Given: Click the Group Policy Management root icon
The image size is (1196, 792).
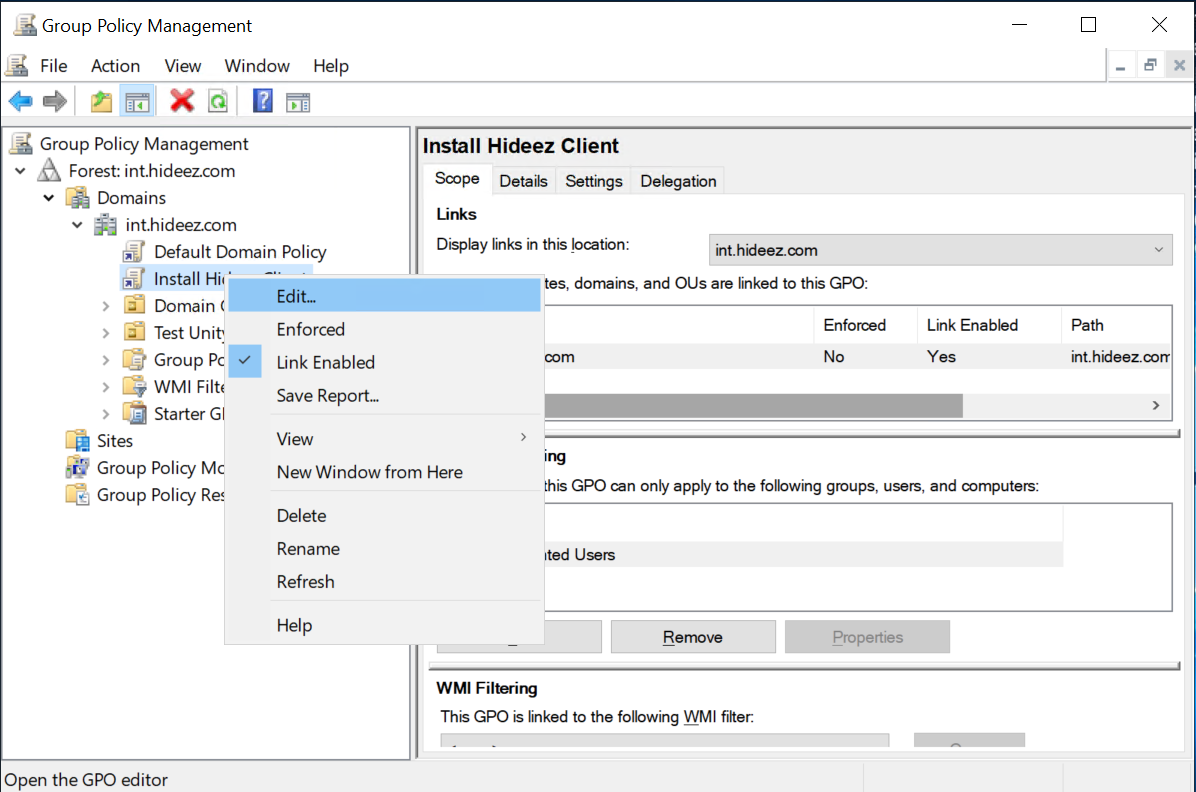Looking at the screenshot, I should [21, 143].
